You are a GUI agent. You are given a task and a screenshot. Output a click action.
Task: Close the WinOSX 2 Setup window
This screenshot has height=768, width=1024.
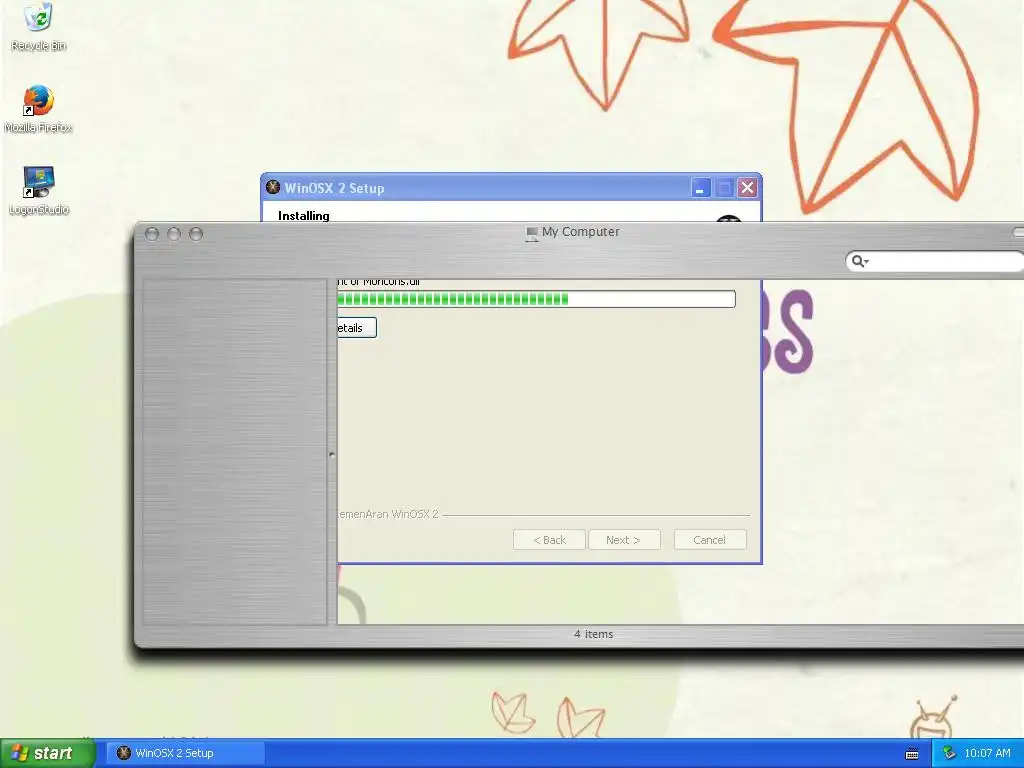pos(748,188)
